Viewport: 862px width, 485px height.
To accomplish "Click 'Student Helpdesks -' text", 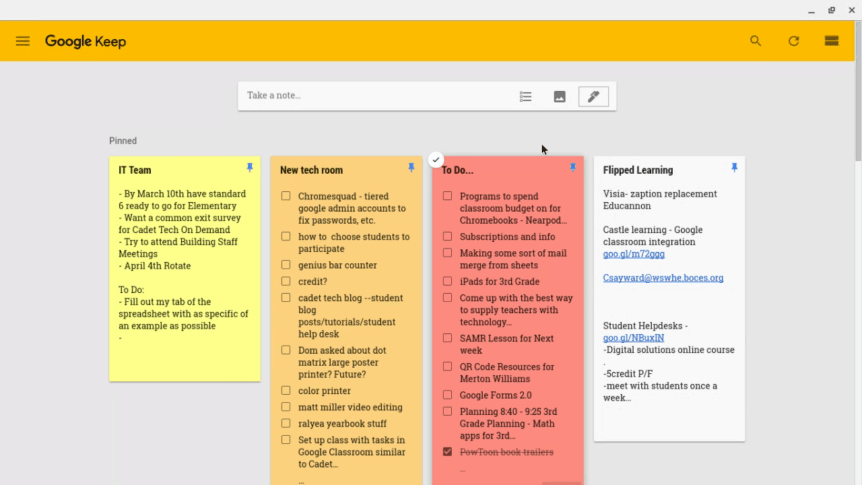I will 645,326.
